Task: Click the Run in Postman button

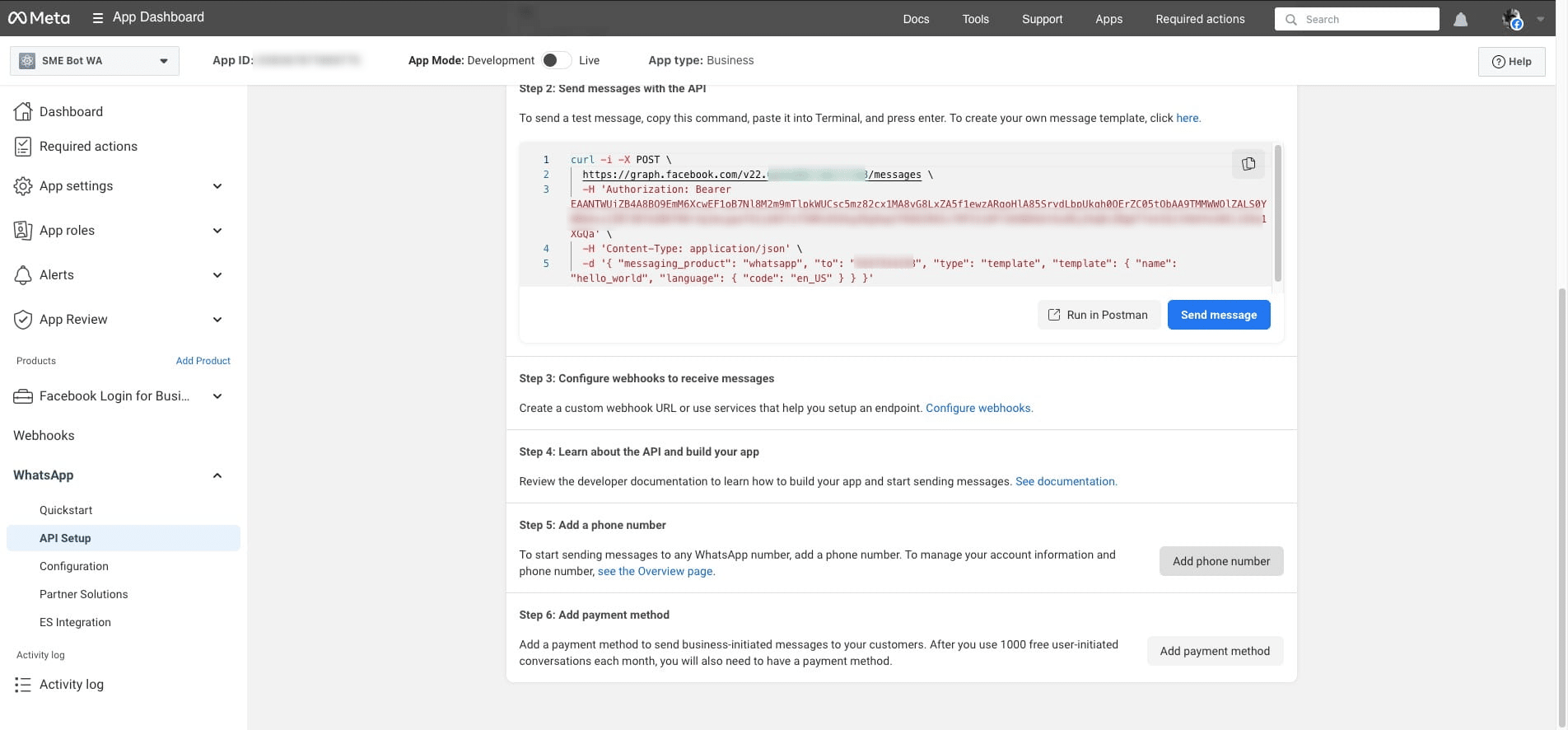Action: (1099, 315)
